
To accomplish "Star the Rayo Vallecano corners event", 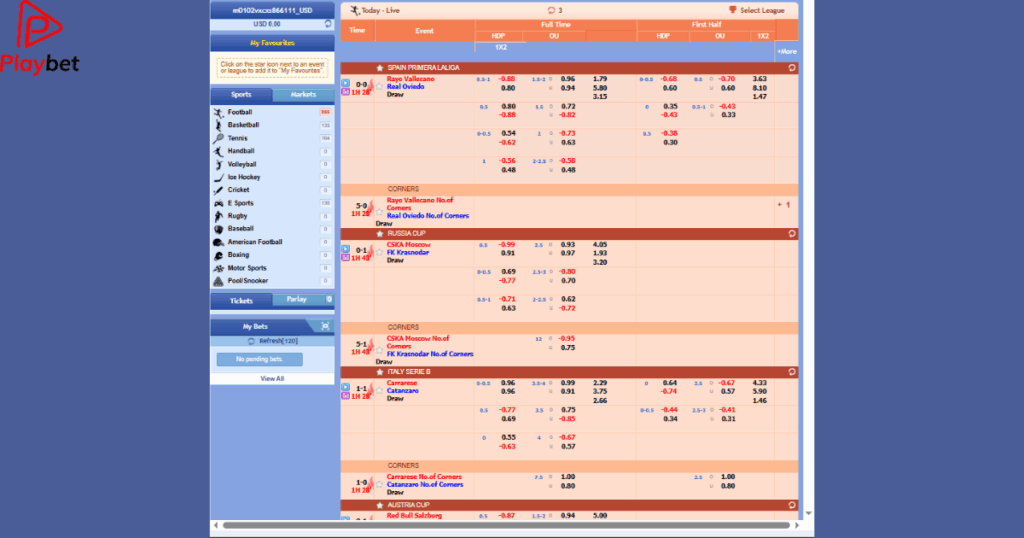I will (x=379, y=212).
